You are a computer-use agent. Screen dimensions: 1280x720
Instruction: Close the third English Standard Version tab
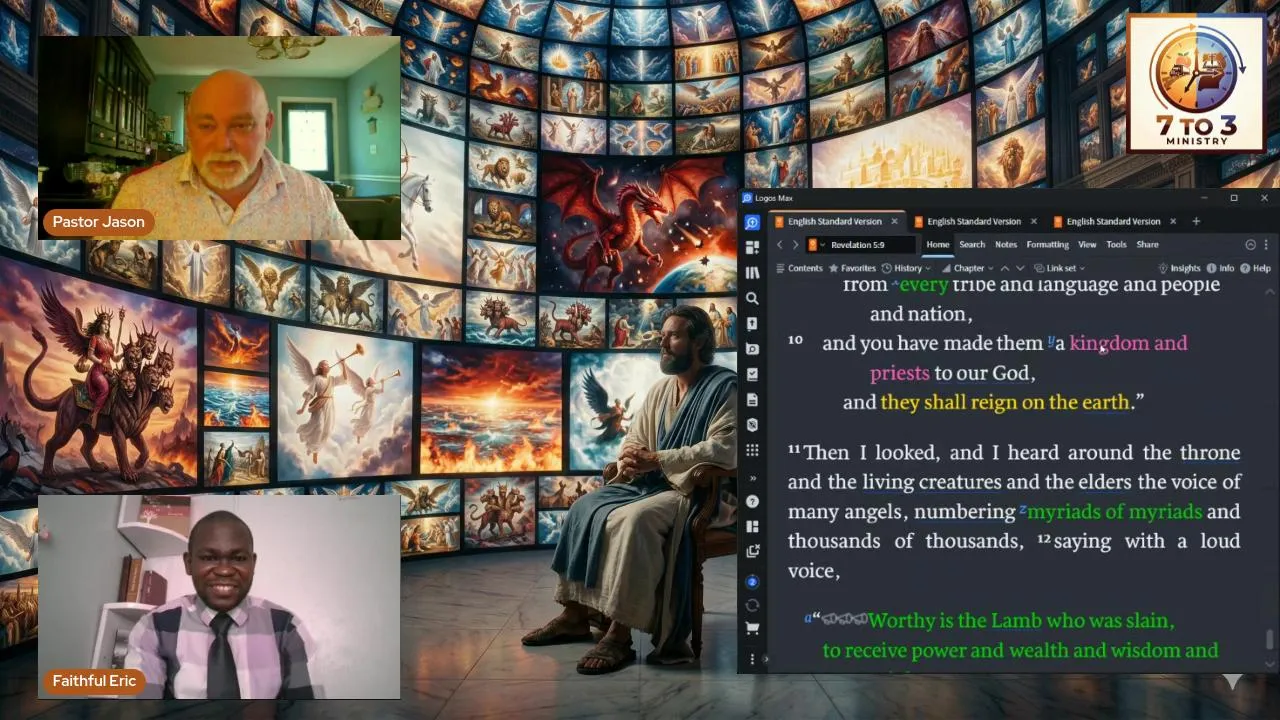1173,222
